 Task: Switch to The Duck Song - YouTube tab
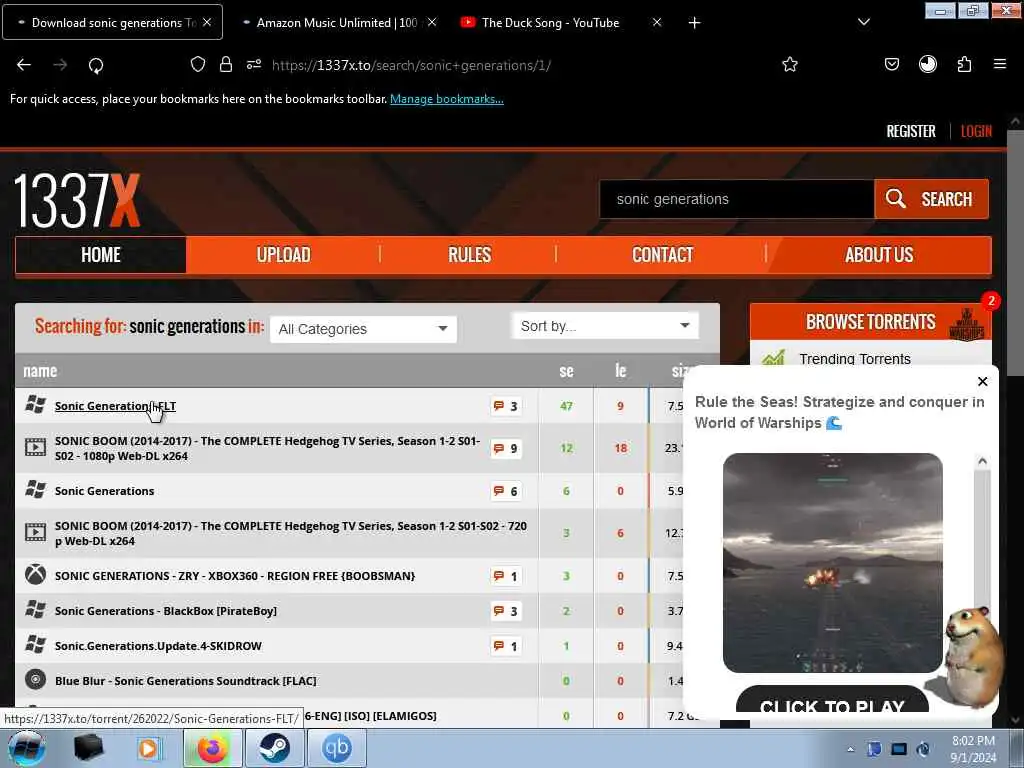pos(550,22)
